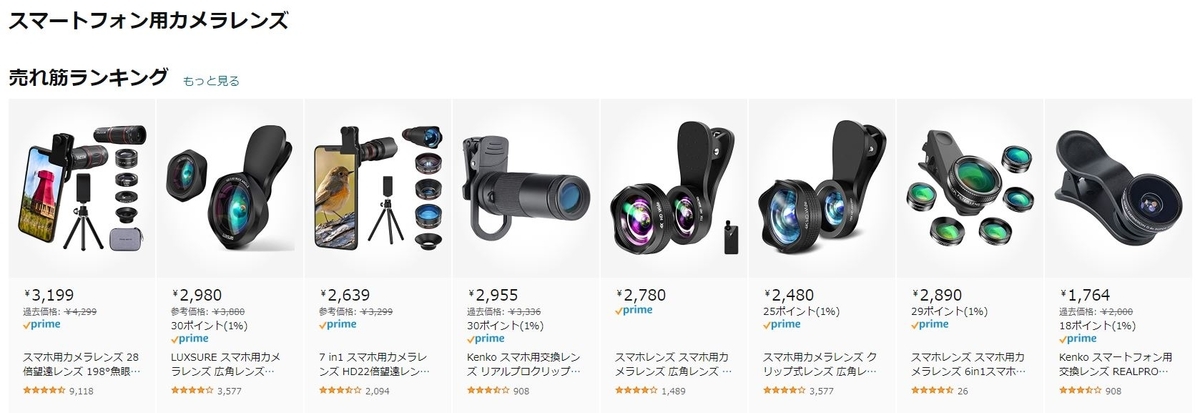
Task: Click the LUXSURE スマホ用カメラレンズ title link
Action: pyautogui.click(x=227, y=363)
